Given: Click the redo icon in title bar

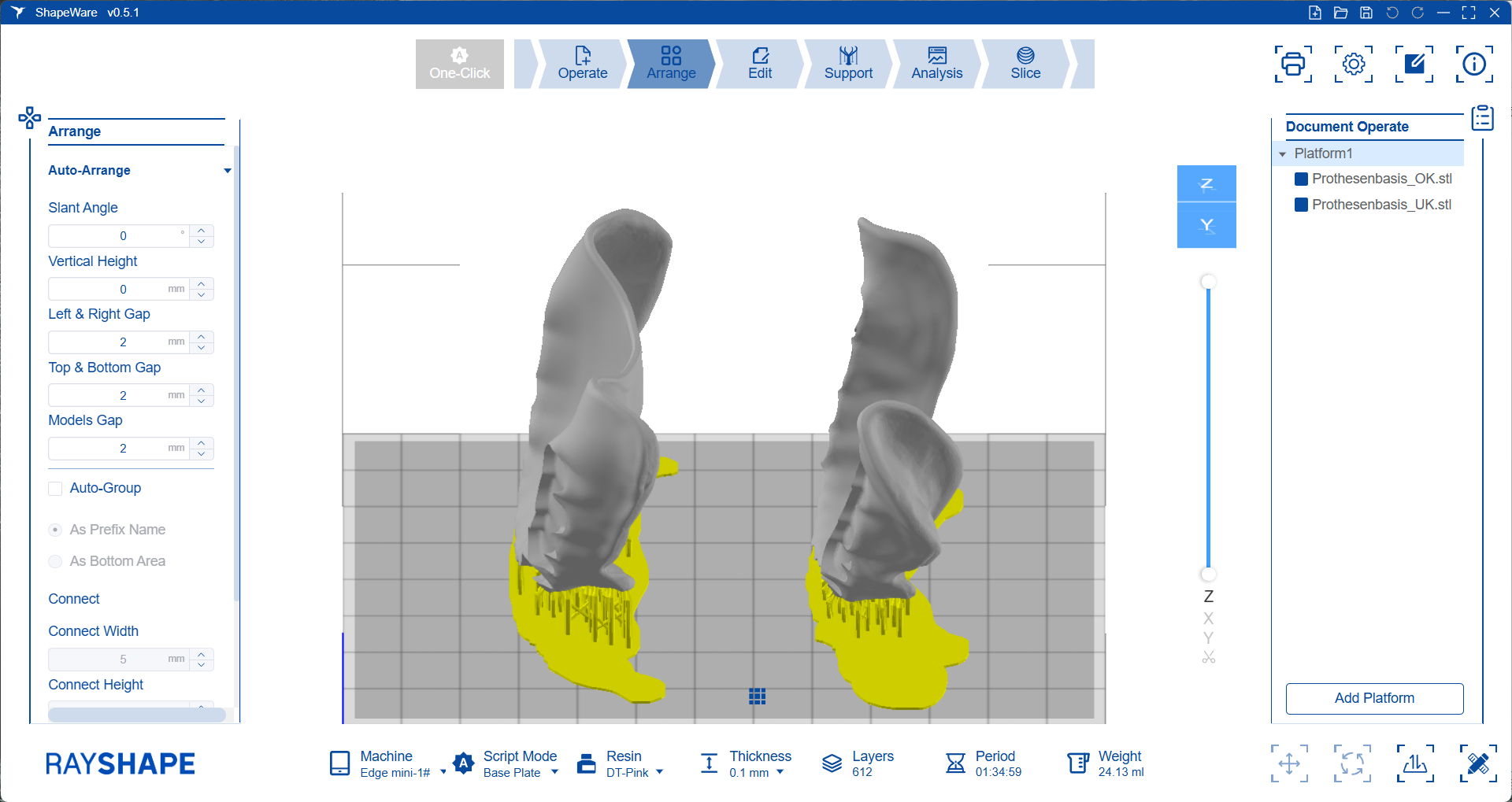Looking at the screenshot, I should click(1417, 13).
